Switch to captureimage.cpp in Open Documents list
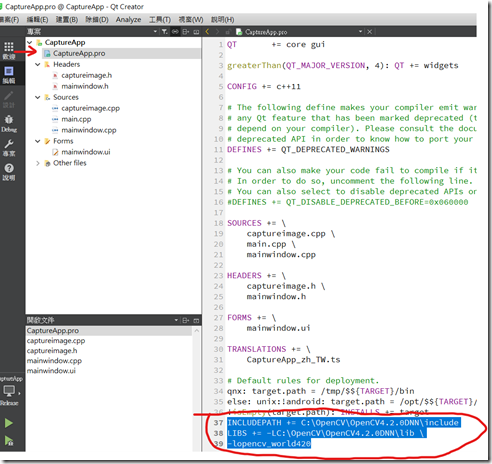The height and width of the screenshot is (464, 492). [56, 341]
